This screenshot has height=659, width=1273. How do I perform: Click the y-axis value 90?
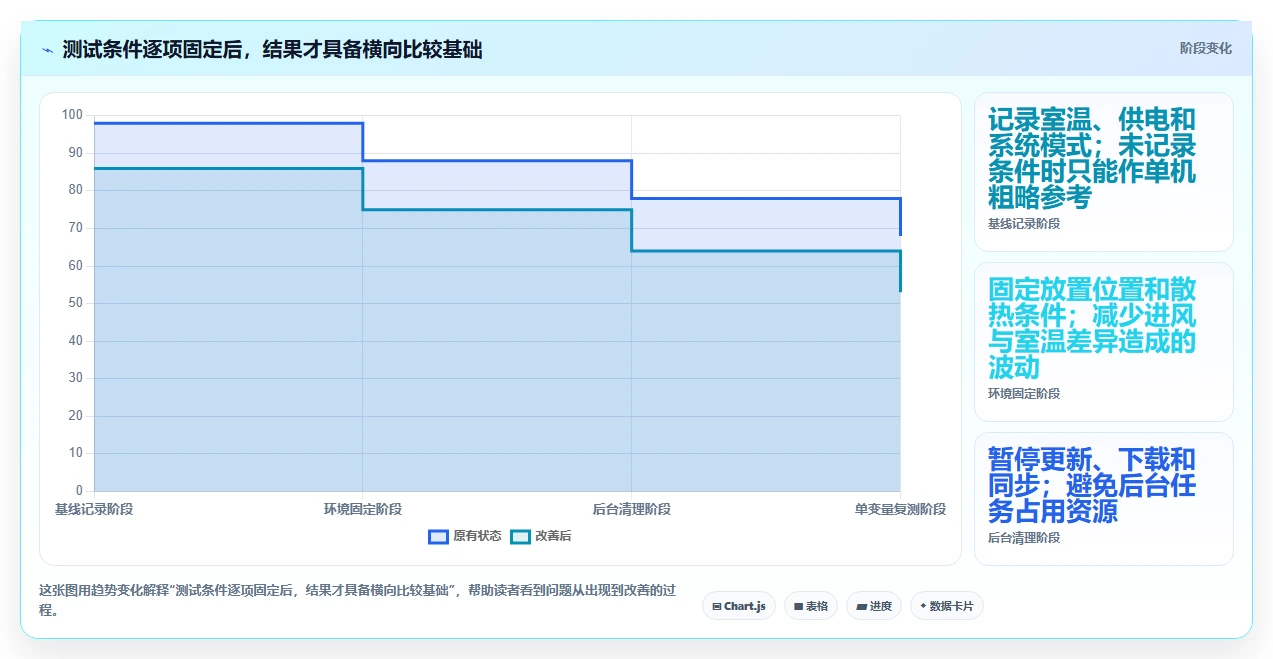click(76, 153)
